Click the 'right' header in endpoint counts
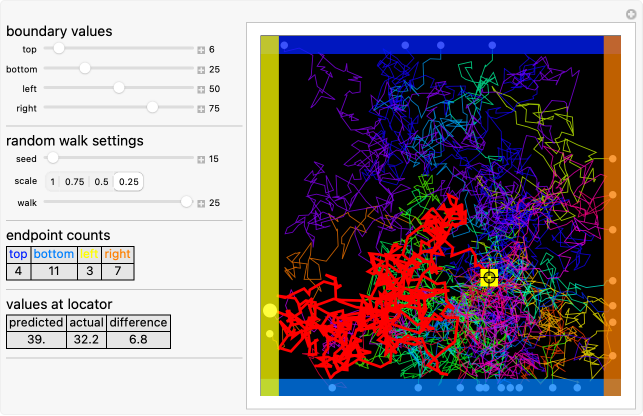Viewport: 643px width, 416px height. pos(118,254)
